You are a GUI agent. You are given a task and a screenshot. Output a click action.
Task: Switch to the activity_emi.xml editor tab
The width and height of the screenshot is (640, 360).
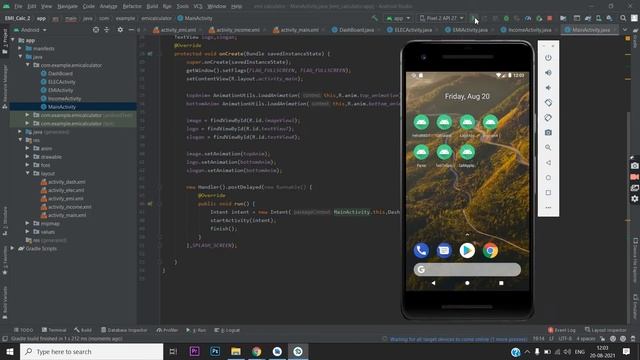175,30
